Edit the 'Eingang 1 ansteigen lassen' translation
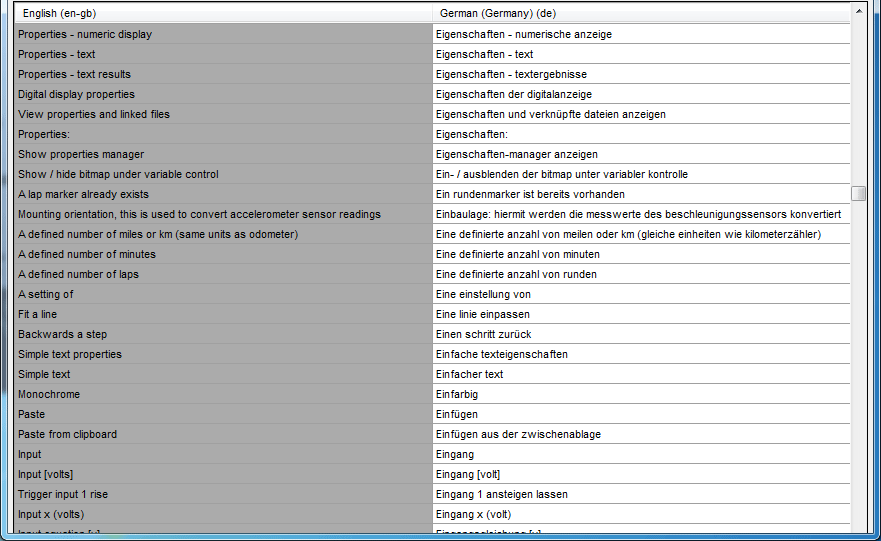The width and height of the screenshot is (881, 541). (x=641, y=494)
